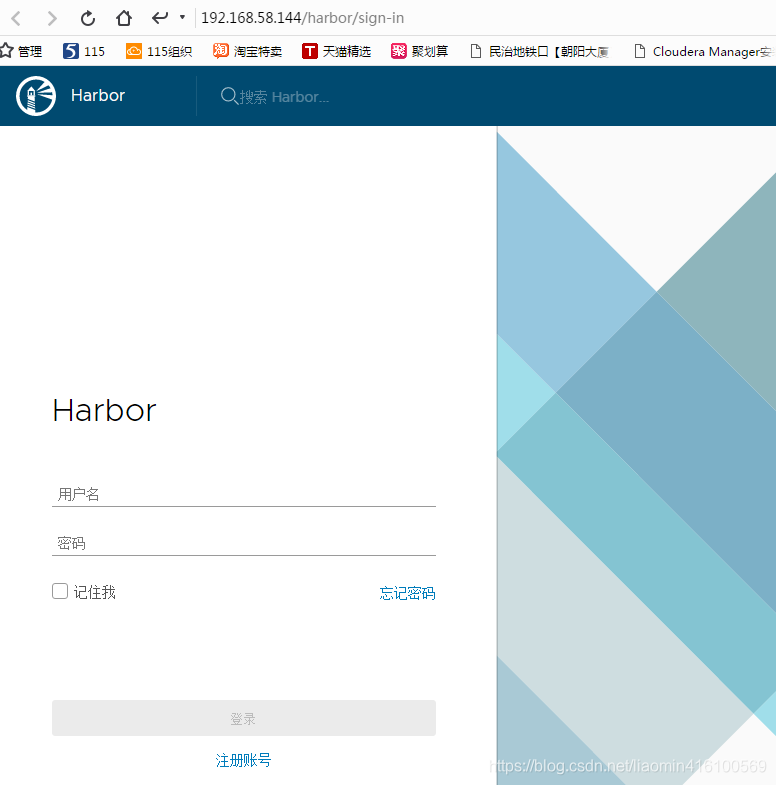776x785 pixels.
Task: Click the 注册账号 sign up link
Action: point(243,760)
